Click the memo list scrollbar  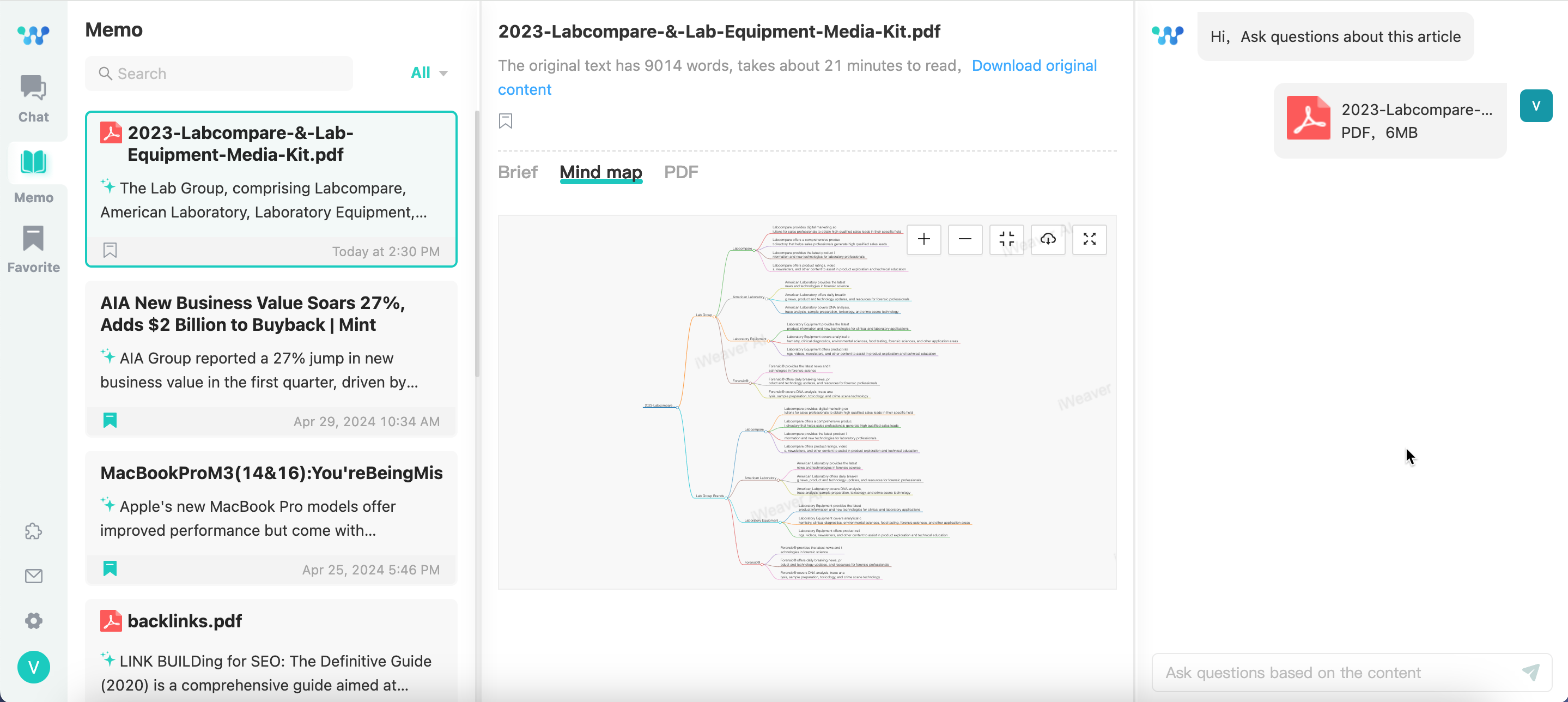coord(477,244)
